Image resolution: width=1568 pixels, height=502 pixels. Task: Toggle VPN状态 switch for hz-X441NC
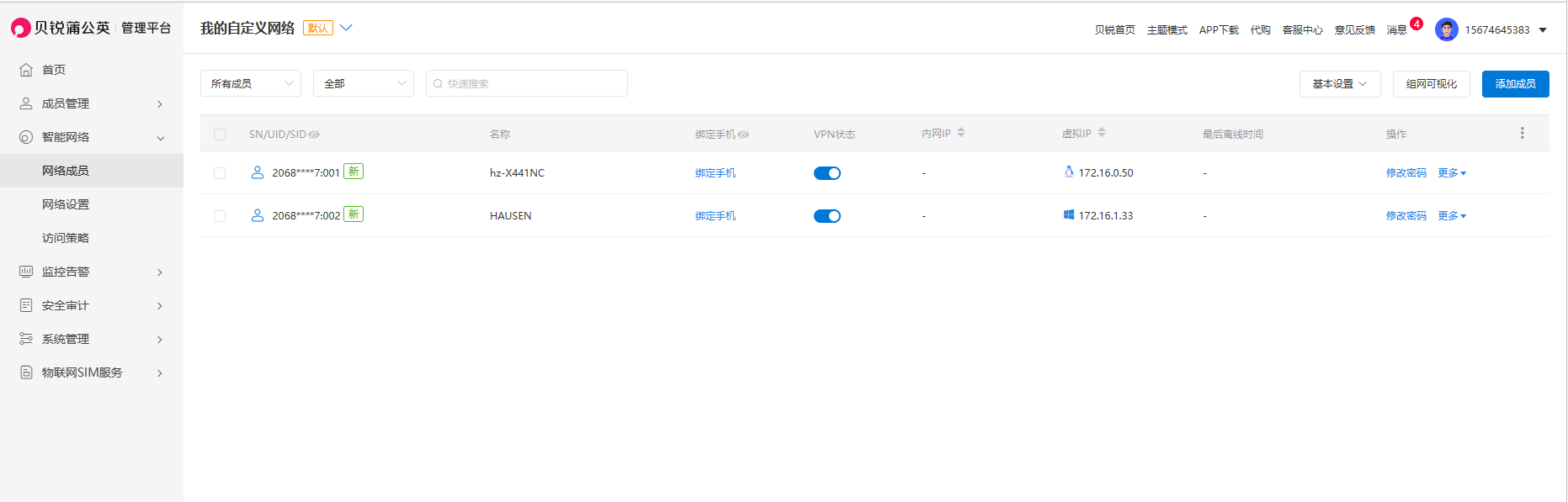(x=827, y=173)
